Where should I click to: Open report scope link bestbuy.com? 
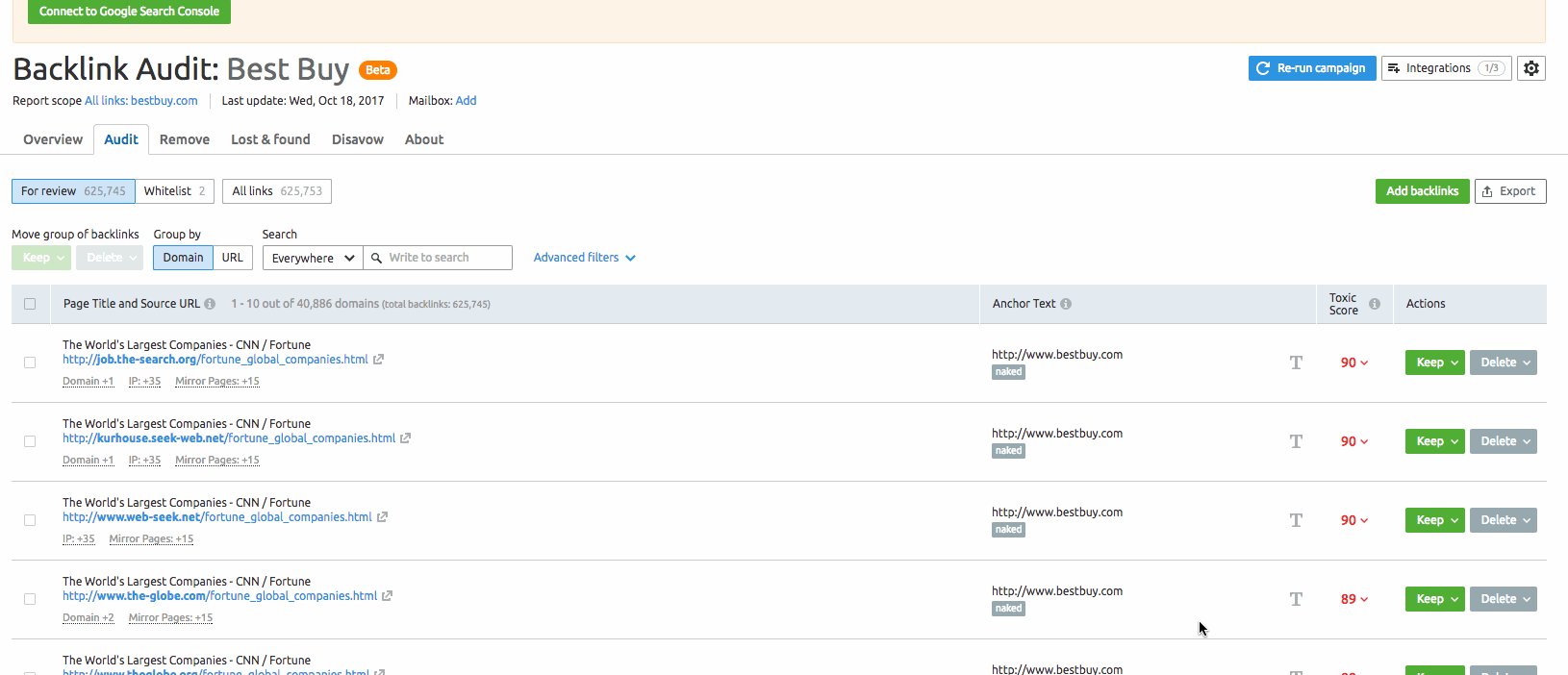pyautogui.click(x=141, y=101)
